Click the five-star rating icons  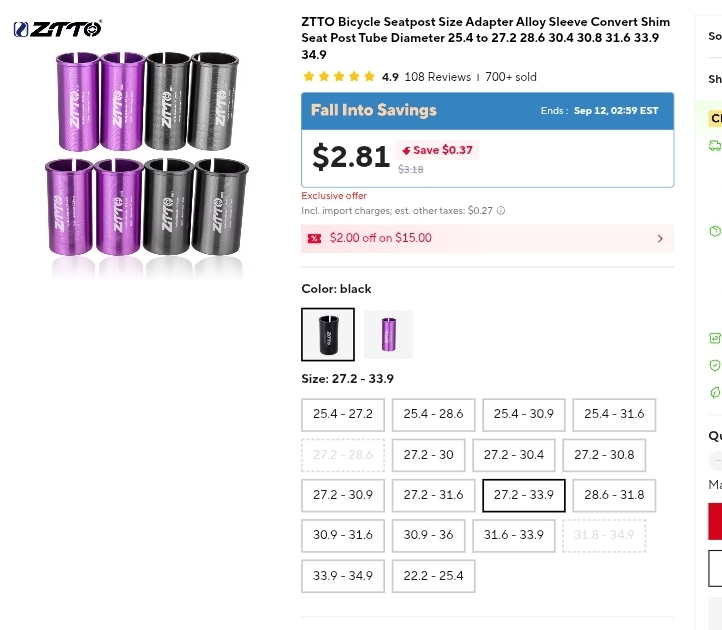coord(338,77)
